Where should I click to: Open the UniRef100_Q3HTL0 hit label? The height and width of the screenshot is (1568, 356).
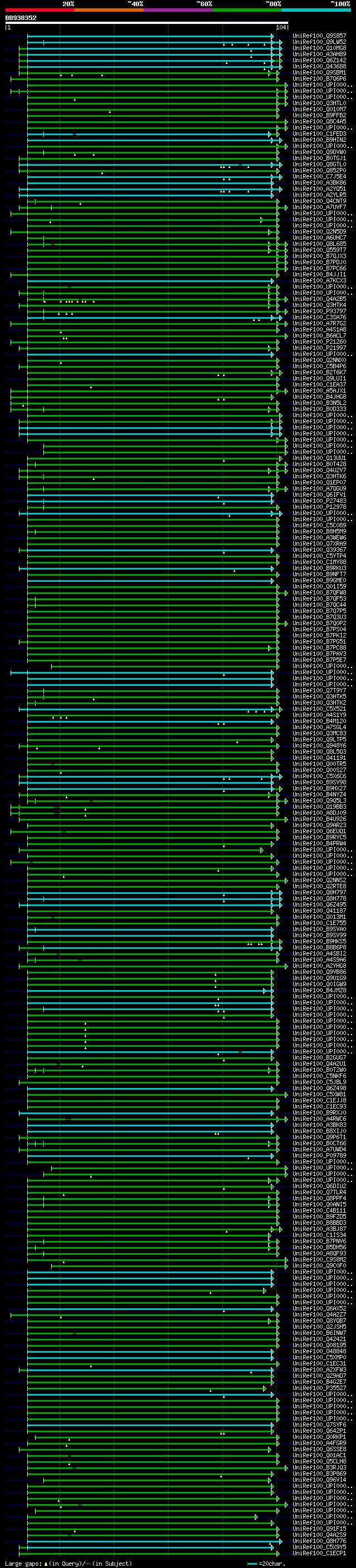point(319,103)
